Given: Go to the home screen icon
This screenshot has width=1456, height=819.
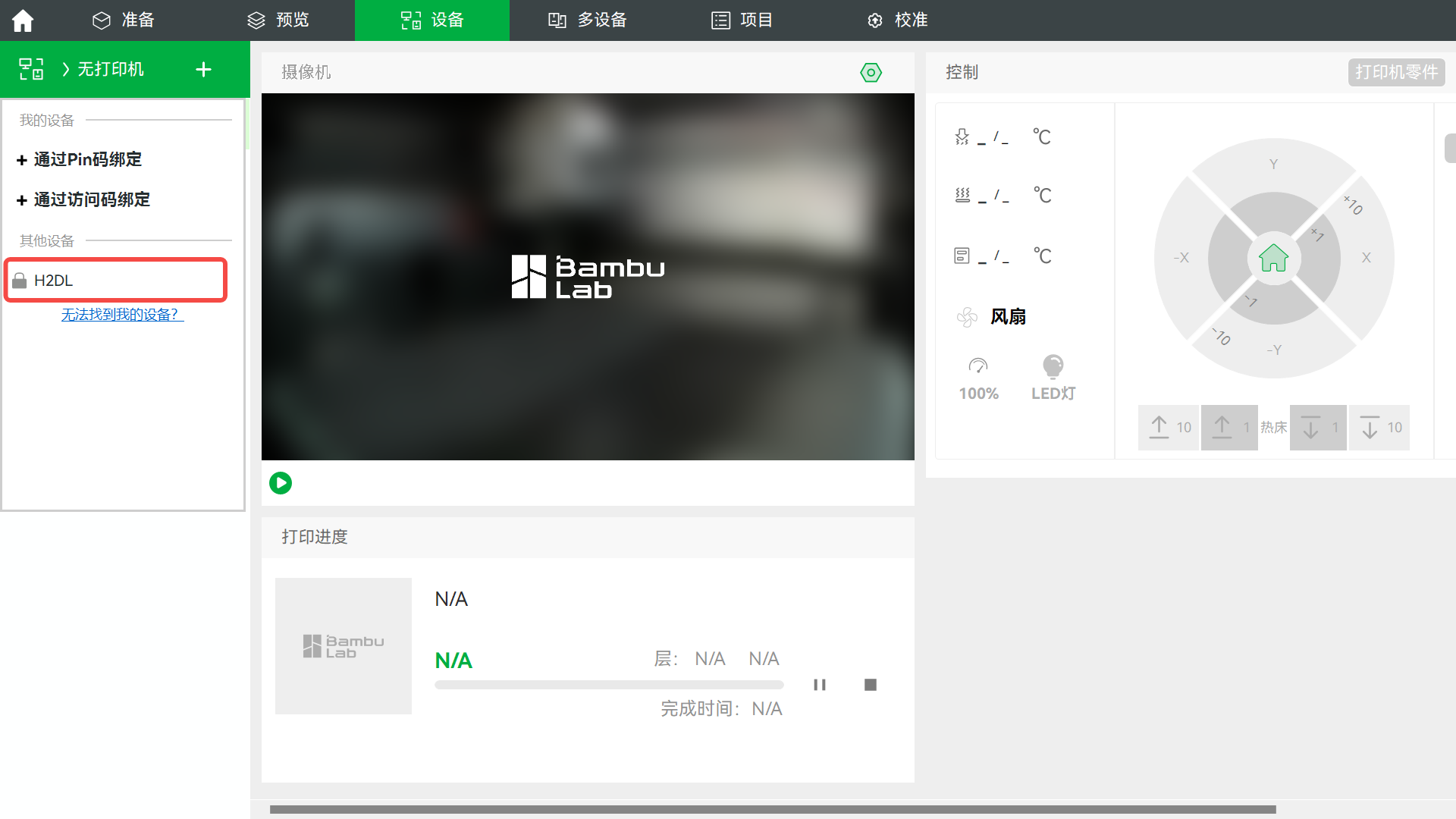Looking at the screenshot, I should click(x=23, y=20).
